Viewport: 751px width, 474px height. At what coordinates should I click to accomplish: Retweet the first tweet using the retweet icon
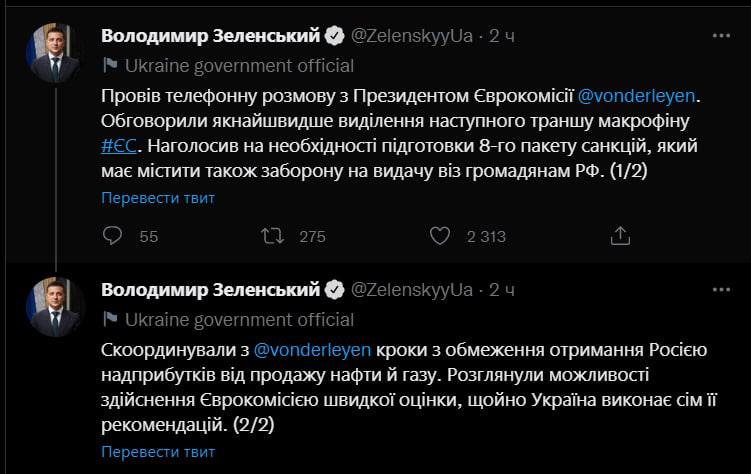point(270,236)
